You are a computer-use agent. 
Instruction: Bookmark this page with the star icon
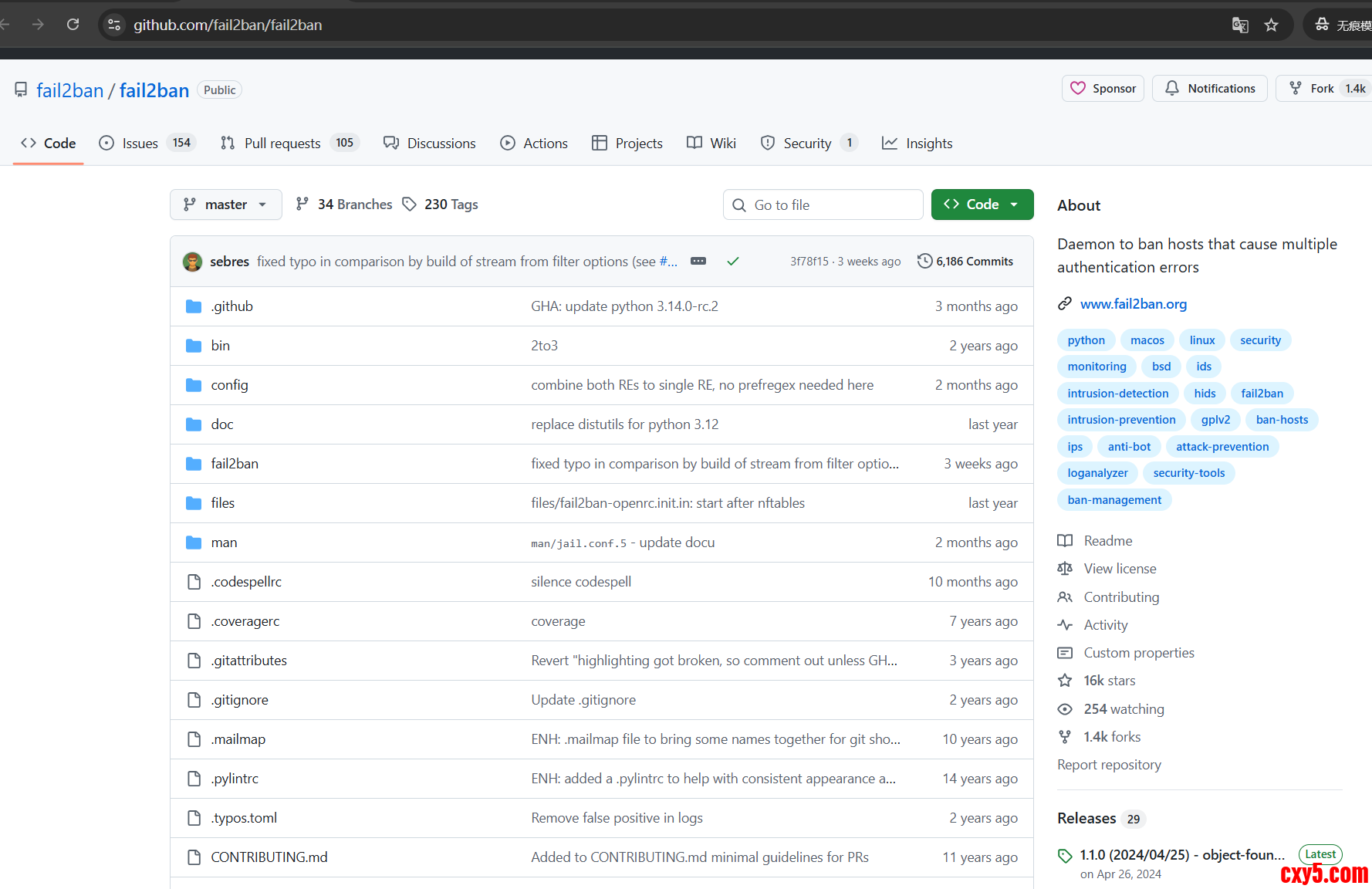tap(1271, 25)
